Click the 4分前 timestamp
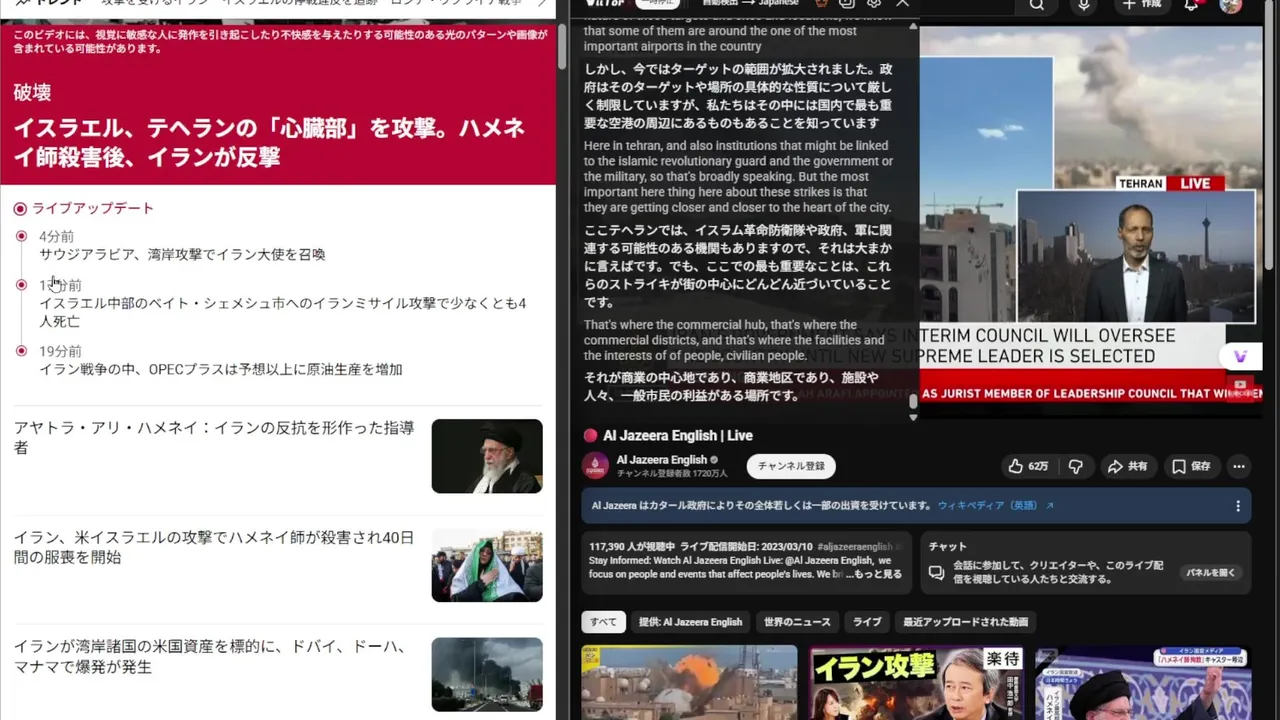 56,236
